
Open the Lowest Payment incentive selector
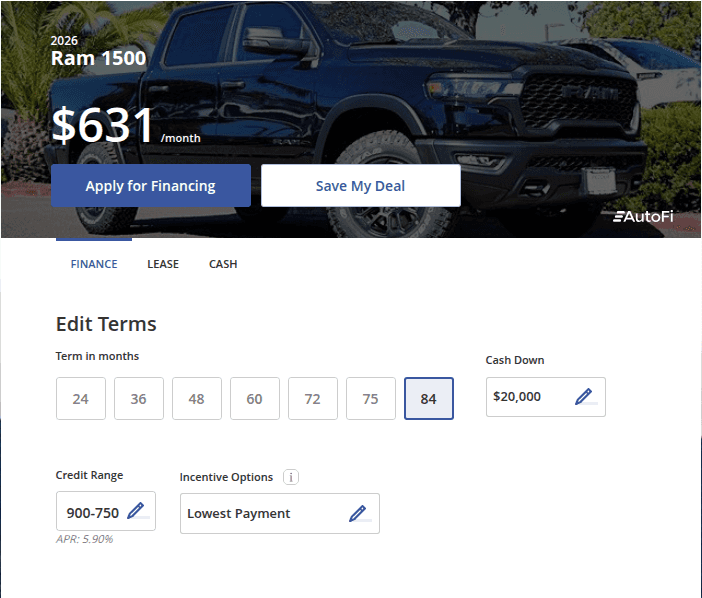(280, 513)
